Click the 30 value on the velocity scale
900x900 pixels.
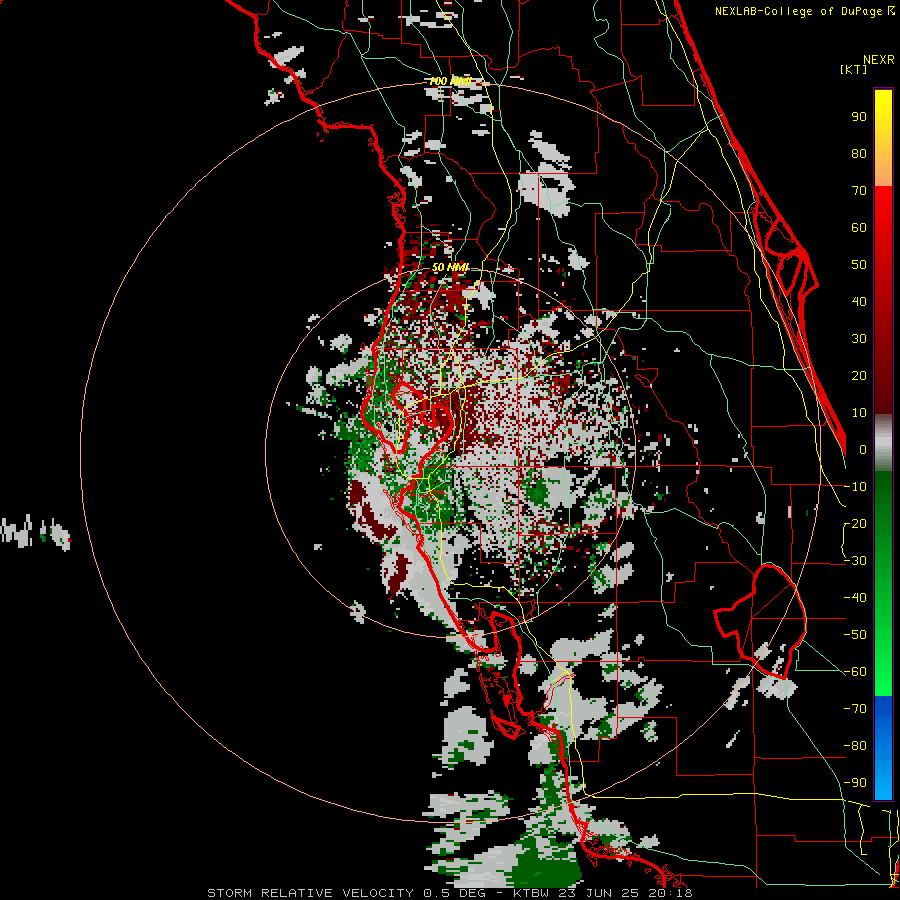pyautogui.click(x=859, y=339)
